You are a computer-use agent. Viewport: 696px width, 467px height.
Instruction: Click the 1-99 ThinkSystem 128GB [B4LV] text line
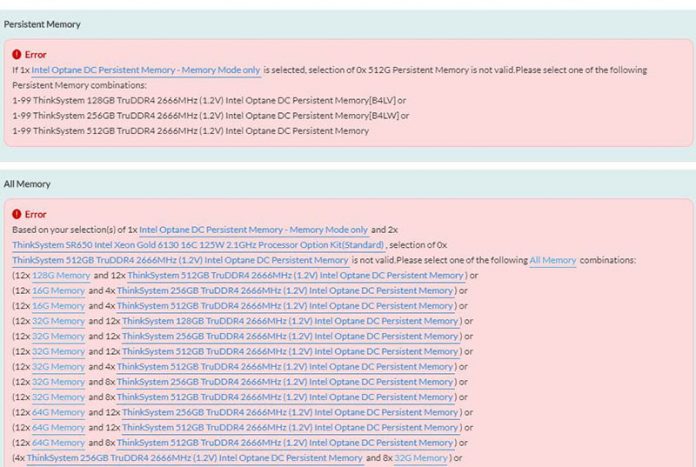209,101
